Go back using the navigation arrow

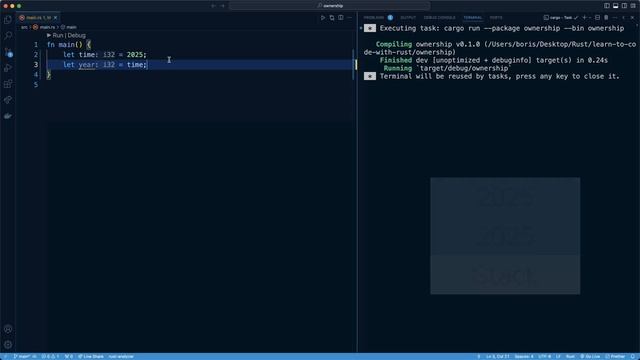[x=213, y=6]
